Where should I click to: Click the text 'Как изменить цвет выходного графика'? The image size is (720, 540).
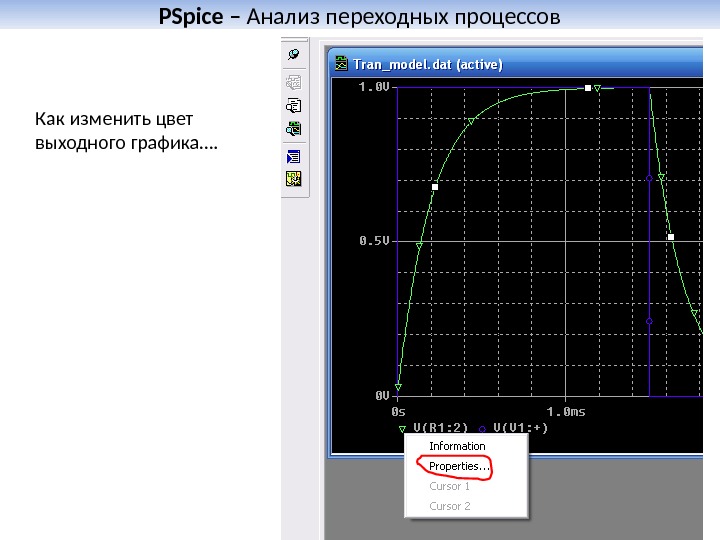coord(126,131)
